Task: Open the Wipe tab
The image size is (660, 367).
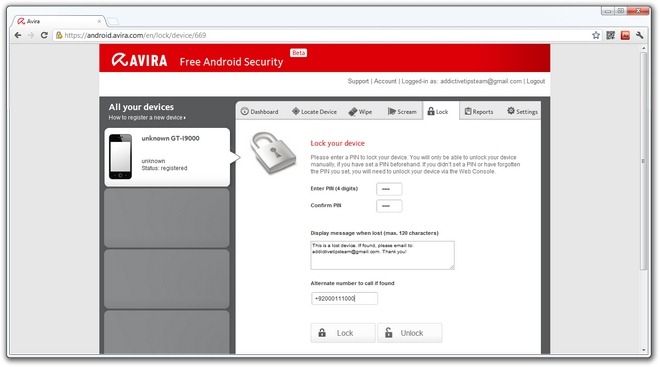Action: (x=360, y=112)
